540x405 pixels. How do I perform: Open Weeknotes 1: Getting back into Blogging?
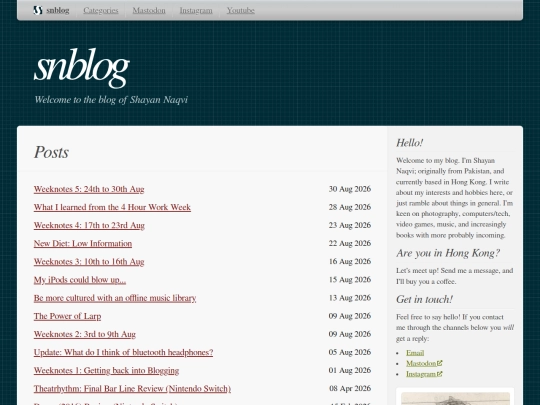coord(106,371)
